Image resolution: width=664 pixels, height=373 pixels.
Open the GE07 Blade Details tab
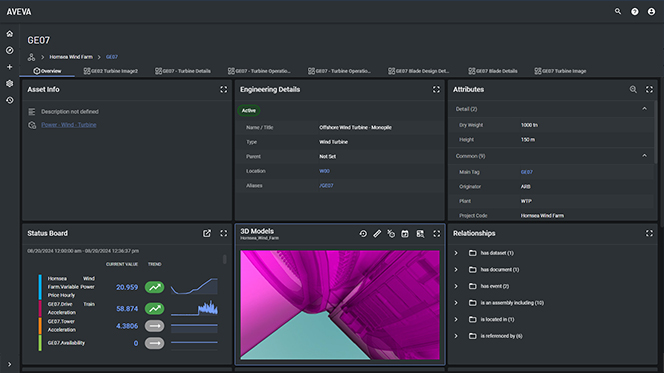point(493,71)
